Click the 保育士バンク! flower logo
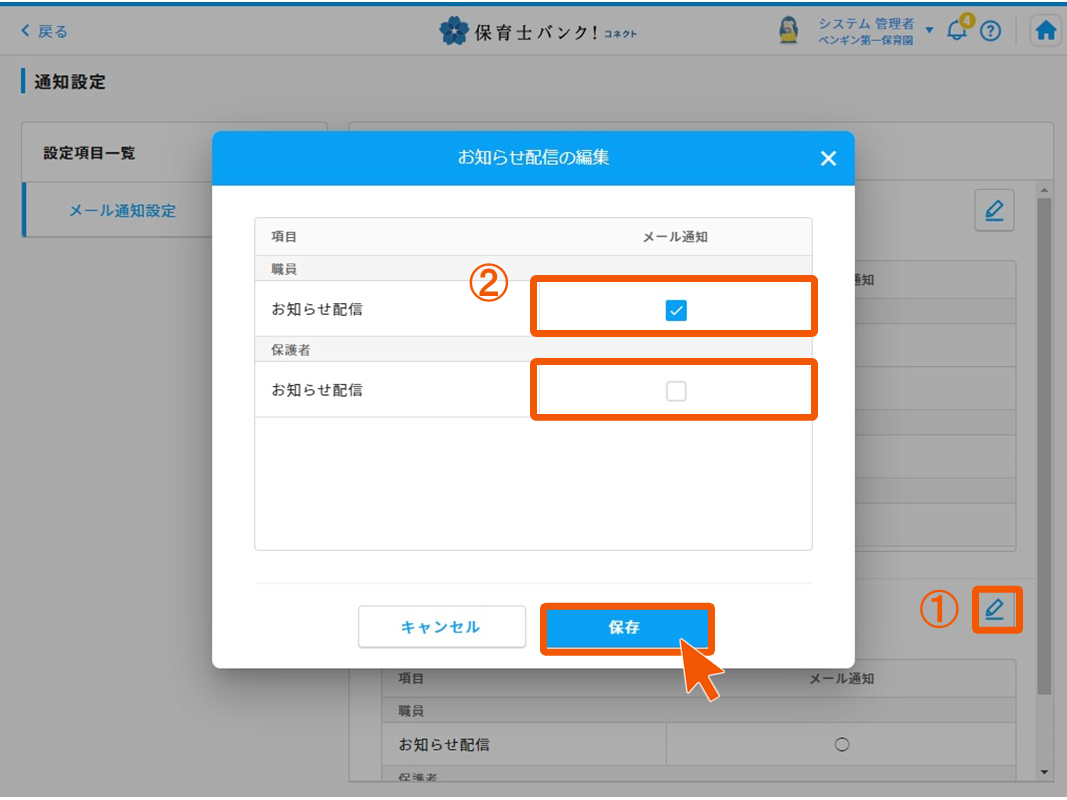 [453, 31]
